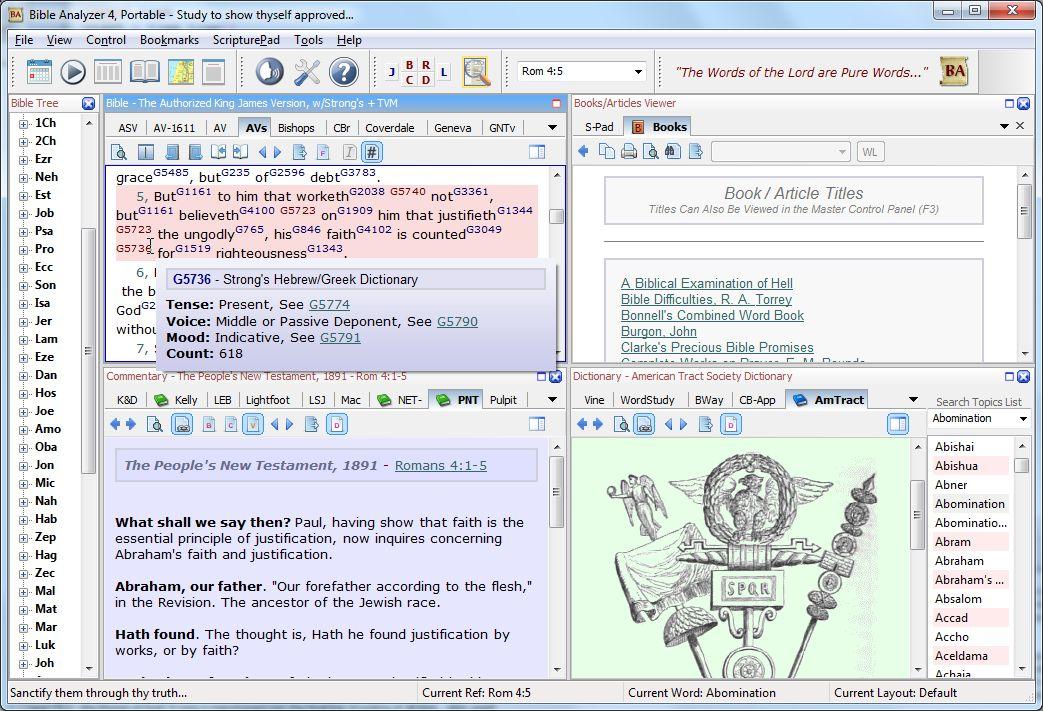
Task: Toggle the link icon in Dictionary toolbar
Action: (644, 424)
